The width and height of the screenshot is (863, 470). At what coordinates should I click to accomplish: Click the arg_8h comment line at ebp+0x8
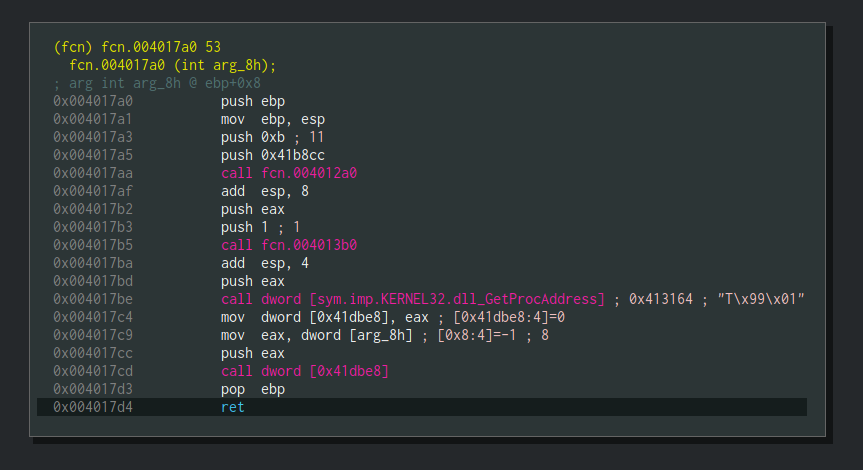[x=157, y=83]
